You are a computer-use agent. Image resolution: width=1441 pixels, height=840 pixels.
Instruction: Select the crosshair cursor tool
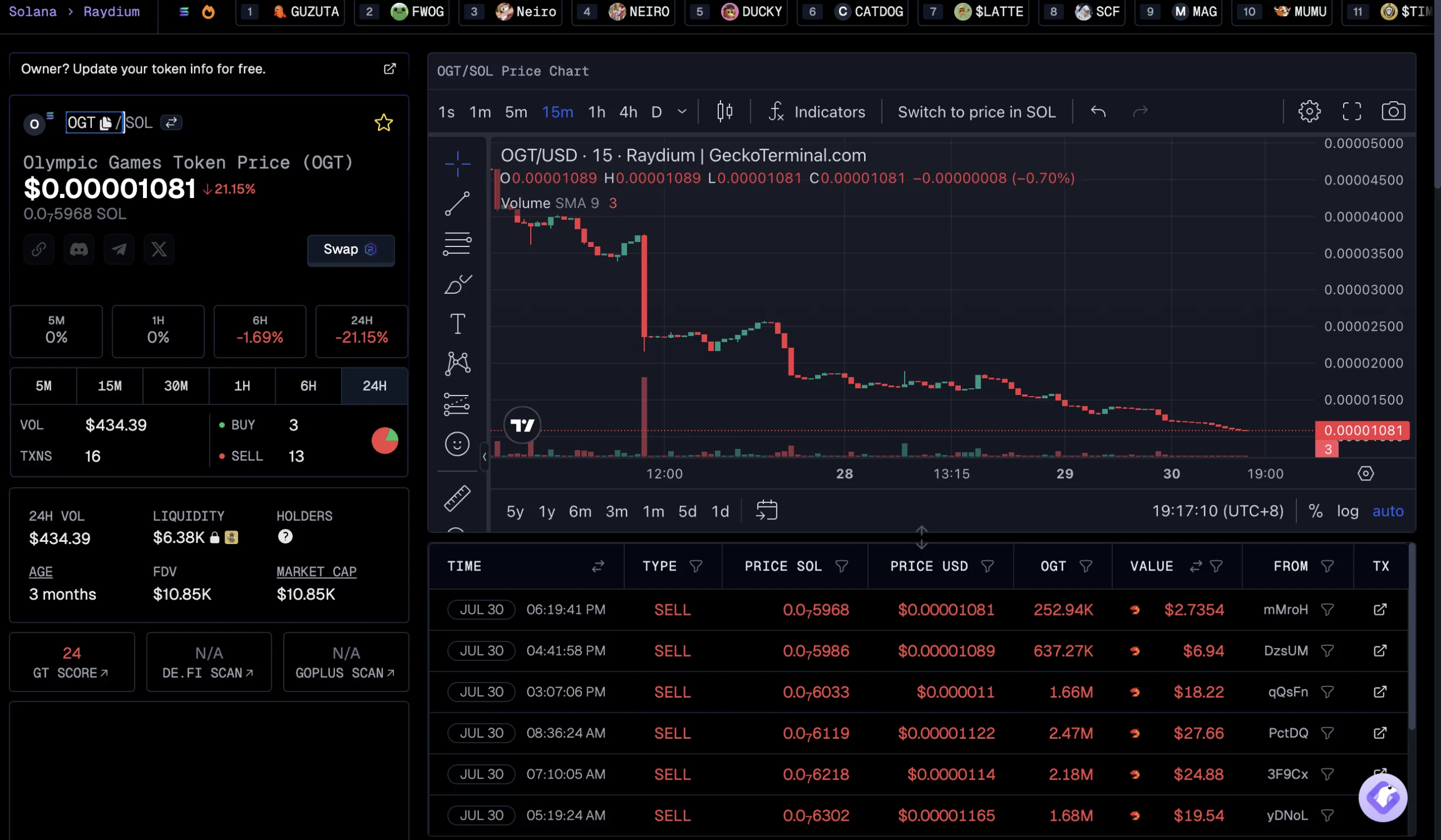tap(458, 165)
